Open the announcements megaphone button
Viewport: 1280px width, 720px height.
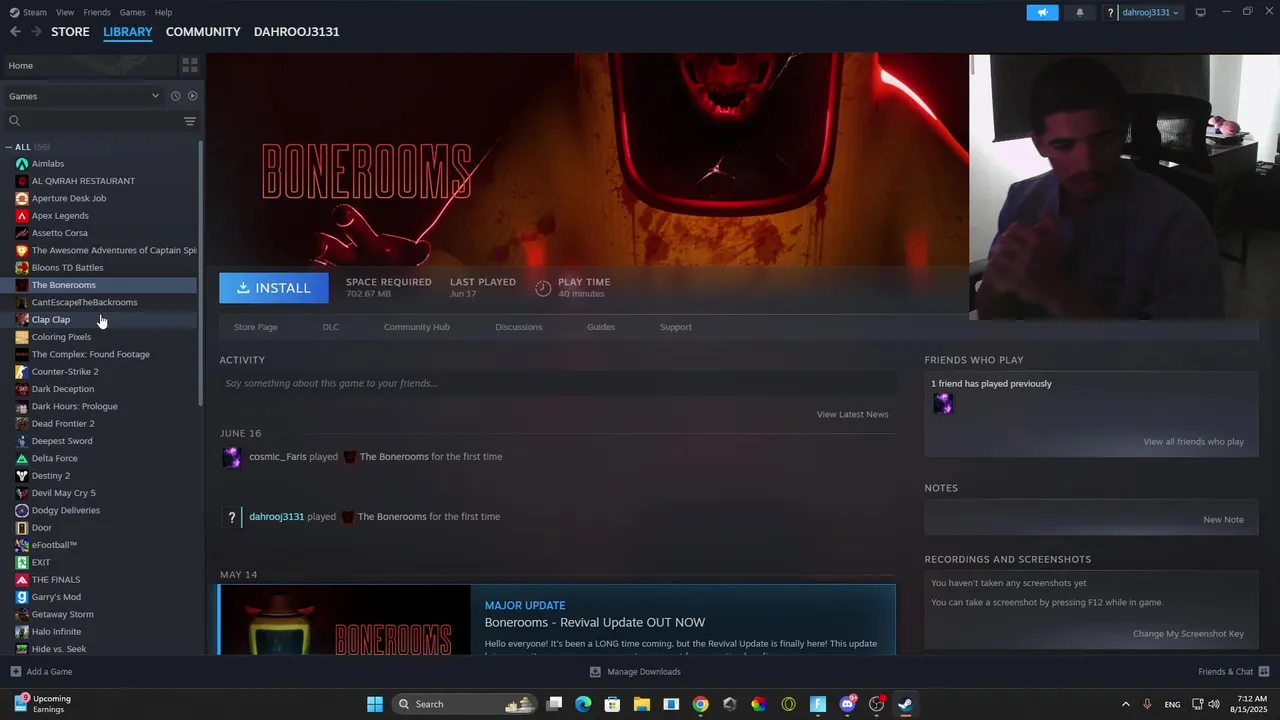tap(1042, 12)
